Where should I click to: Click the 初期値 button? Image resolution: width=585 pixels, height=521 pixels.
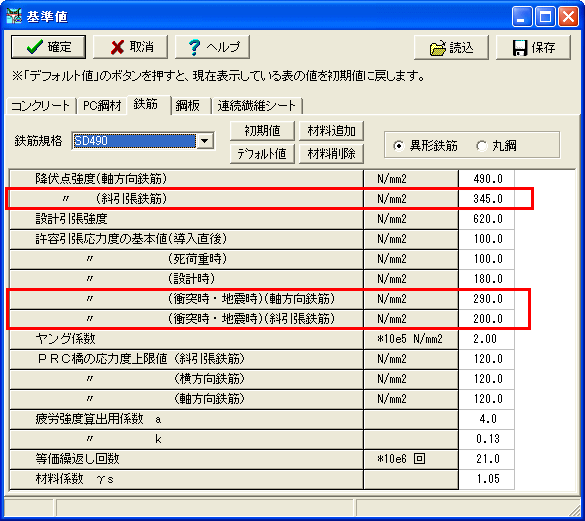tap(262, 131)
